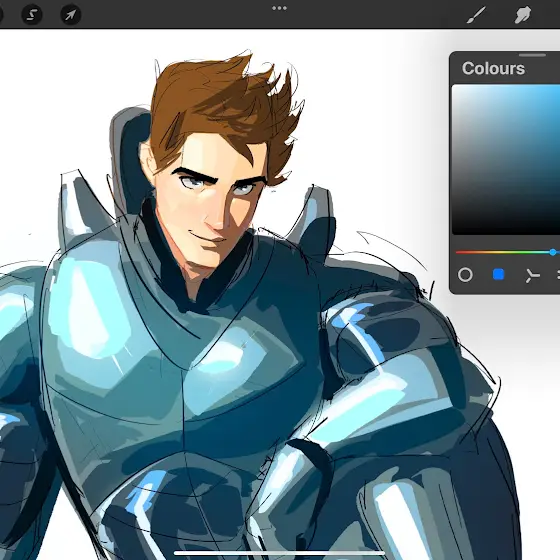Grab the Colours panel handle bar
The height and width of the screenshot is (560, 560).
[x=532, y=55]
